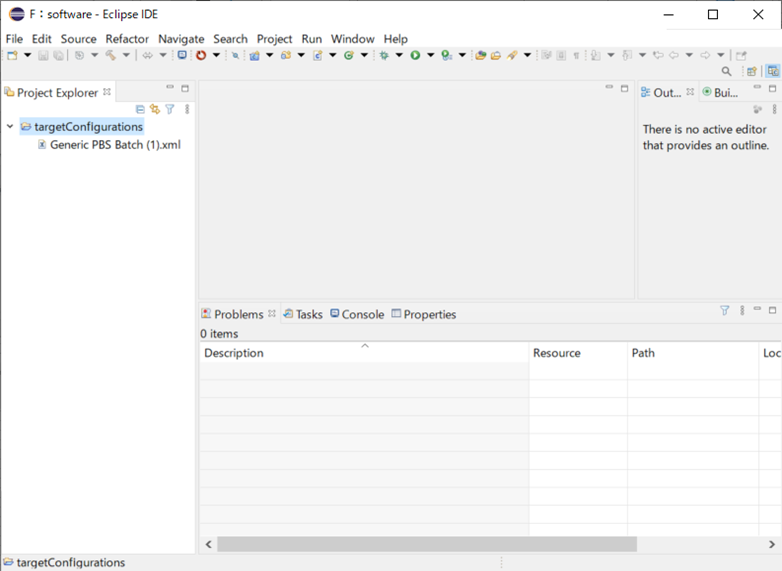
Task: Click the green Run button icon
Action: (415, 55)
